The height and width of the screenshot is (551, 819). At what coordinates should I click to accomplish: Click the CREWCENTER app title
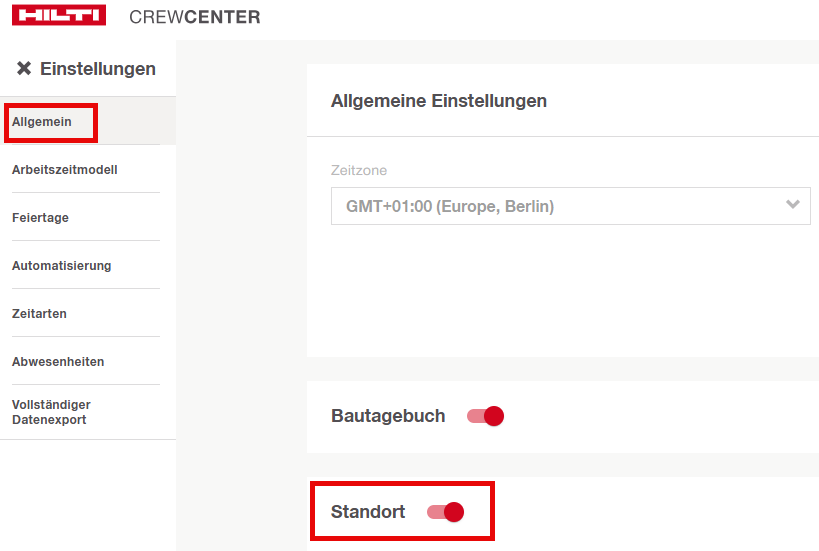[x=195, y=17]
